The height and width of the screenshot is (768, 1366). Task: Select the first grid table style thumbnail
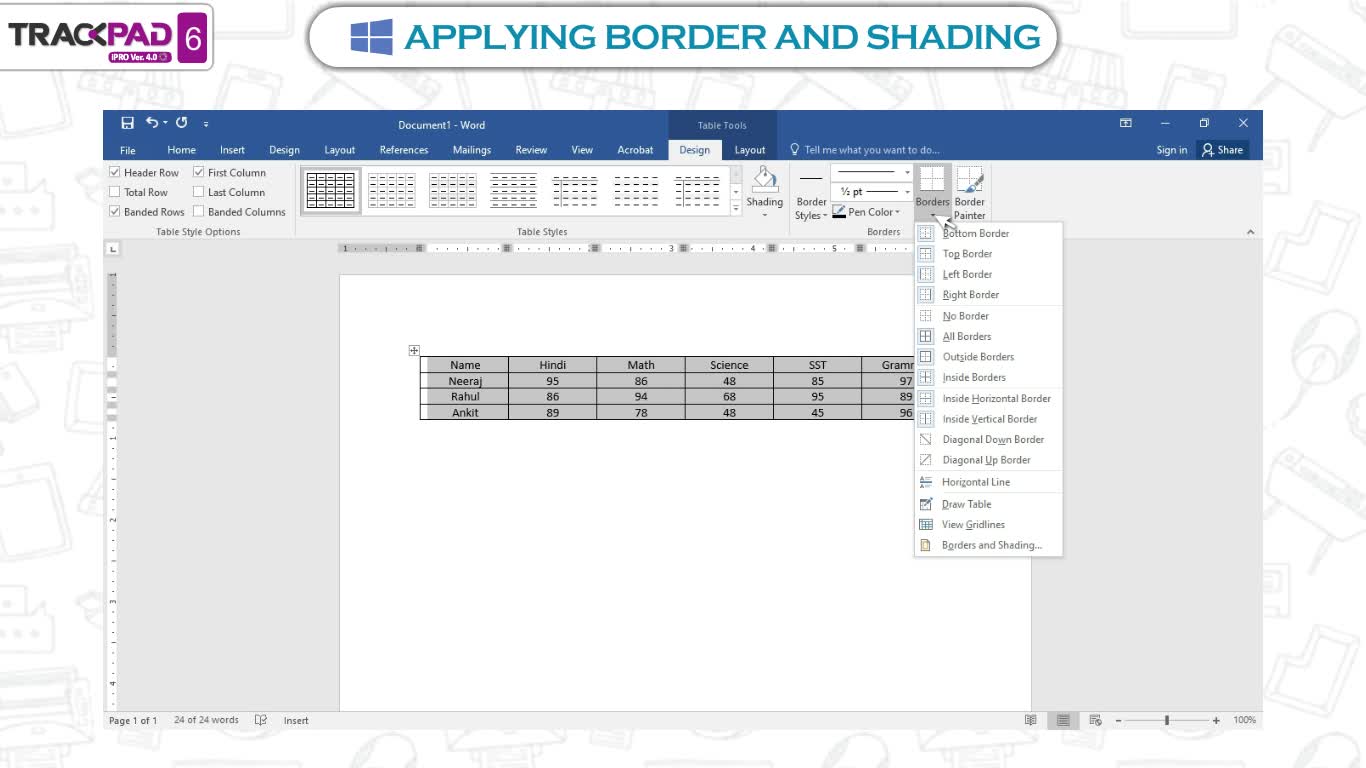point(331,190)
